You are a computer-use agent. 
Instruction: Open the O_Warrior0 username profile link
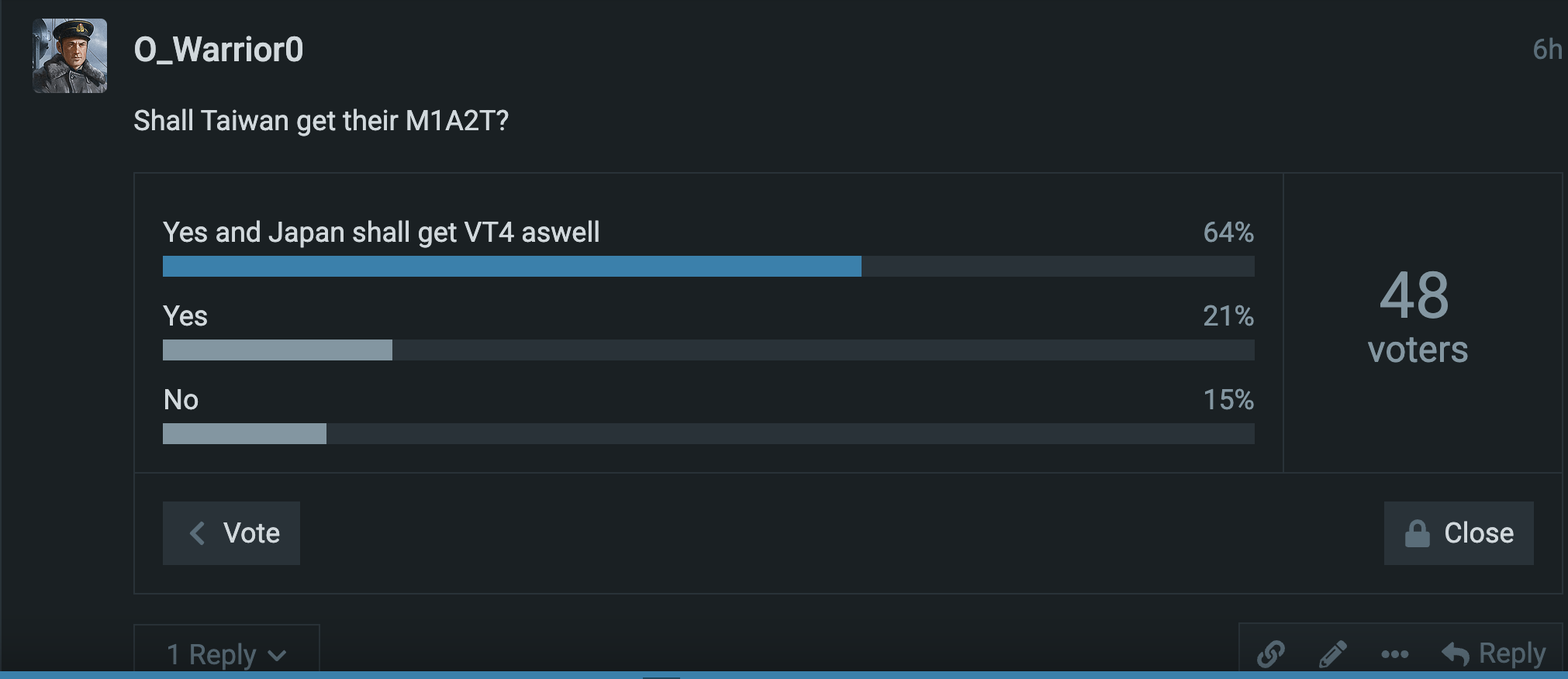click(x=218, y=50)
